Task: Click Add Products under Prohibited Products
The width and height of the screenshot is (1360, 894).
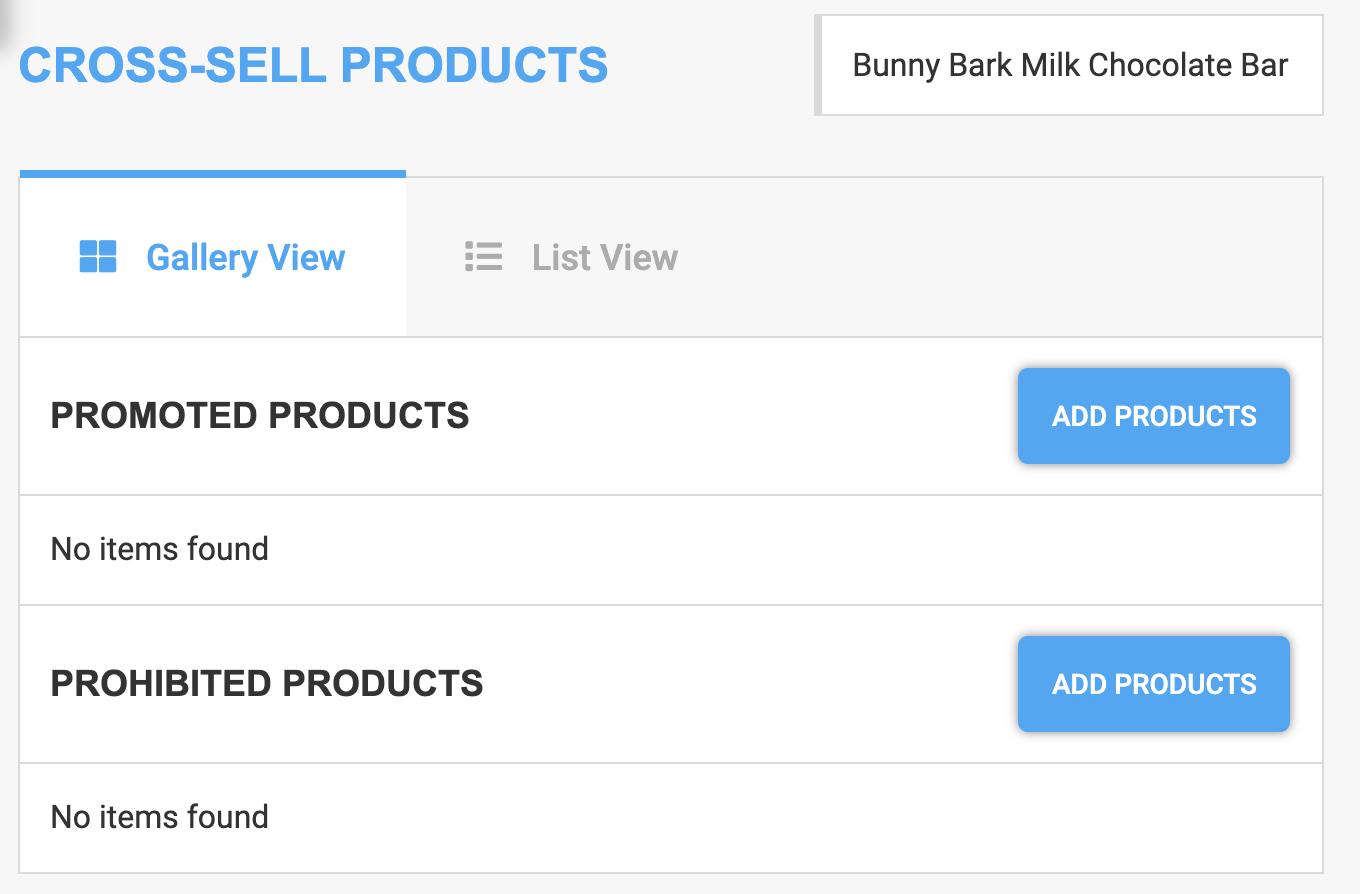Action: (1153, 684)
